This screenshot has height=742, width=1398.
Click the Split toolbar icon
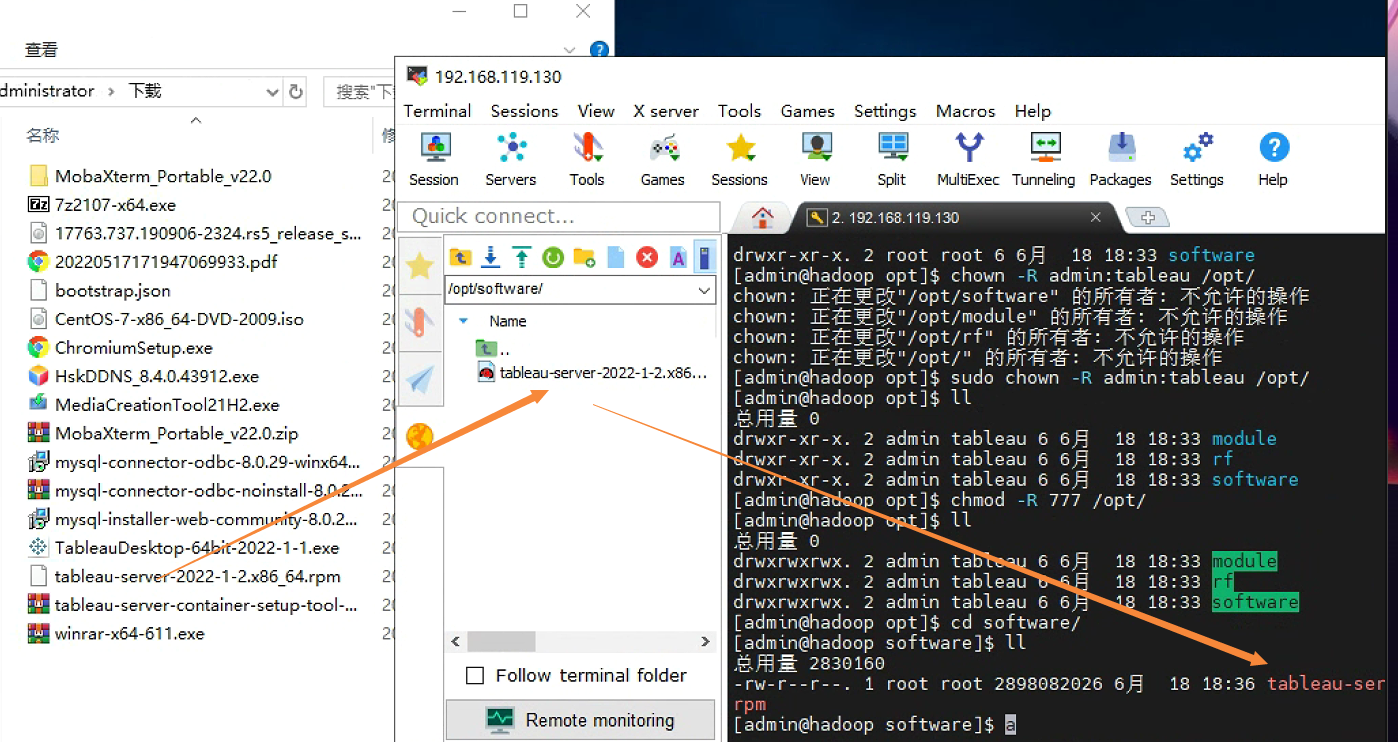pos(892,159)
